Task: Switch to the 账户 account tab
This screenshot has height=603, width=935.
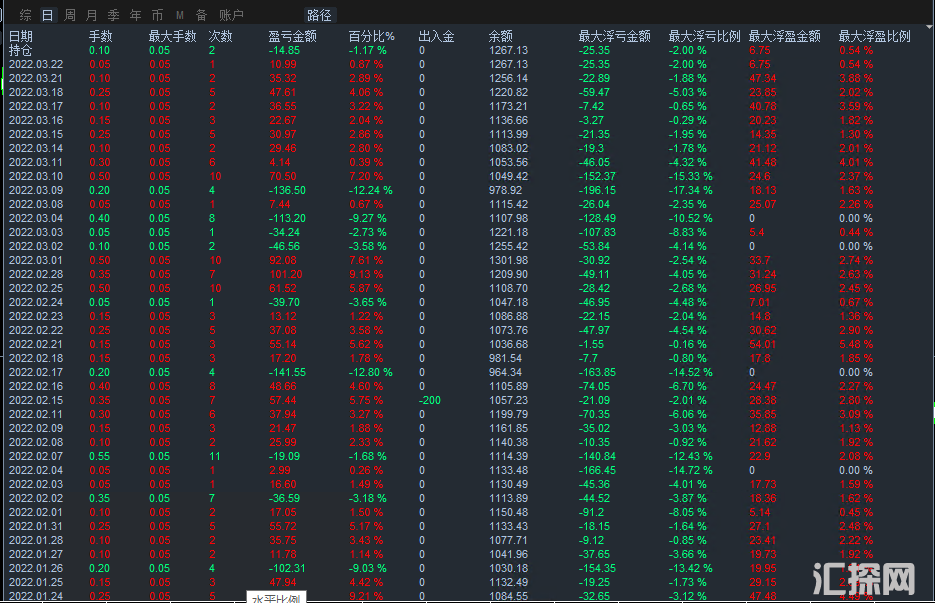Action: coord(231,15)
